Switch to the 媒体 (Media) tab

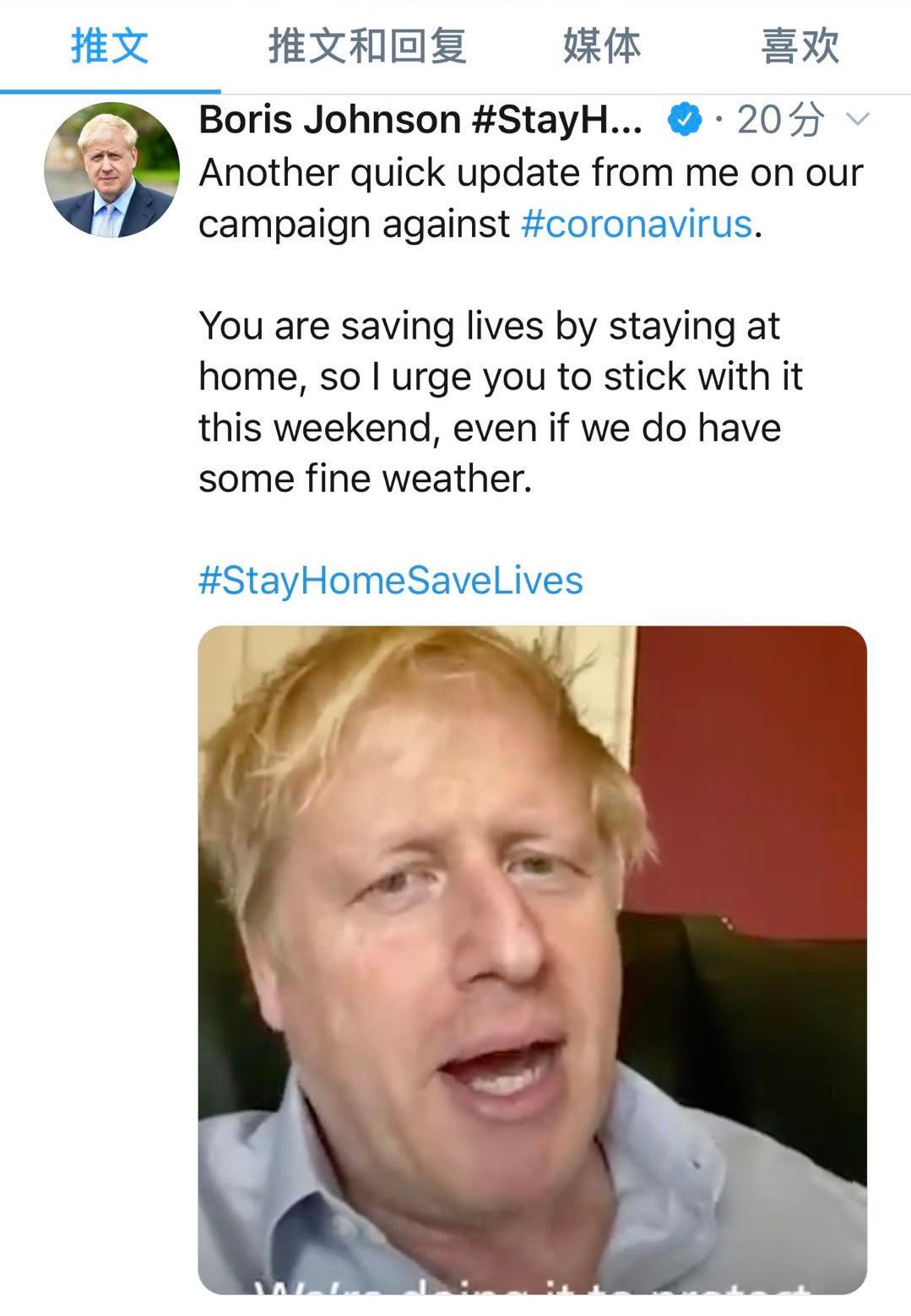(x=601, y=49)
